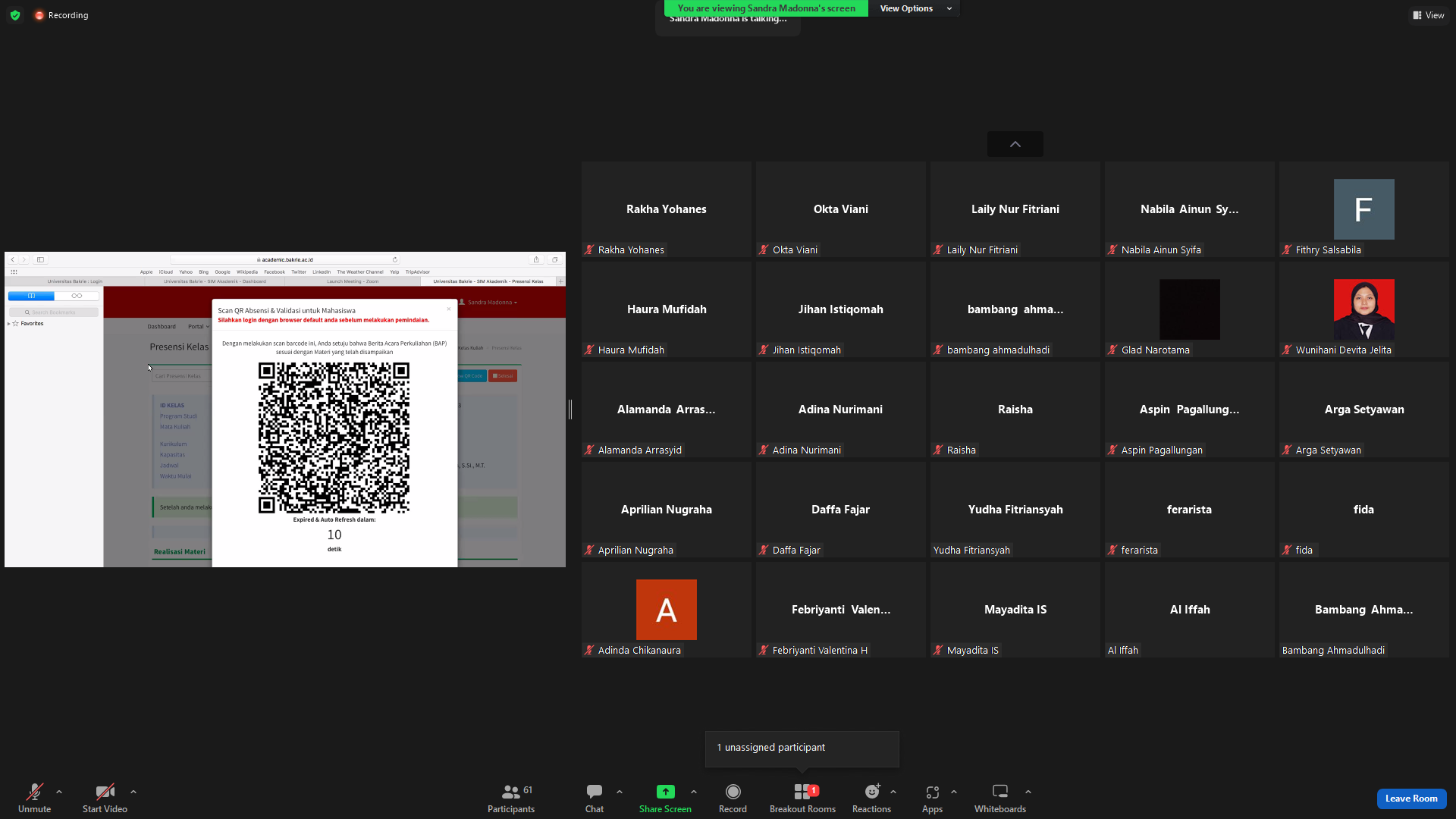Click Glad Narotama's video tile
1456x819 pixels.
click(x=1189, y=309)
